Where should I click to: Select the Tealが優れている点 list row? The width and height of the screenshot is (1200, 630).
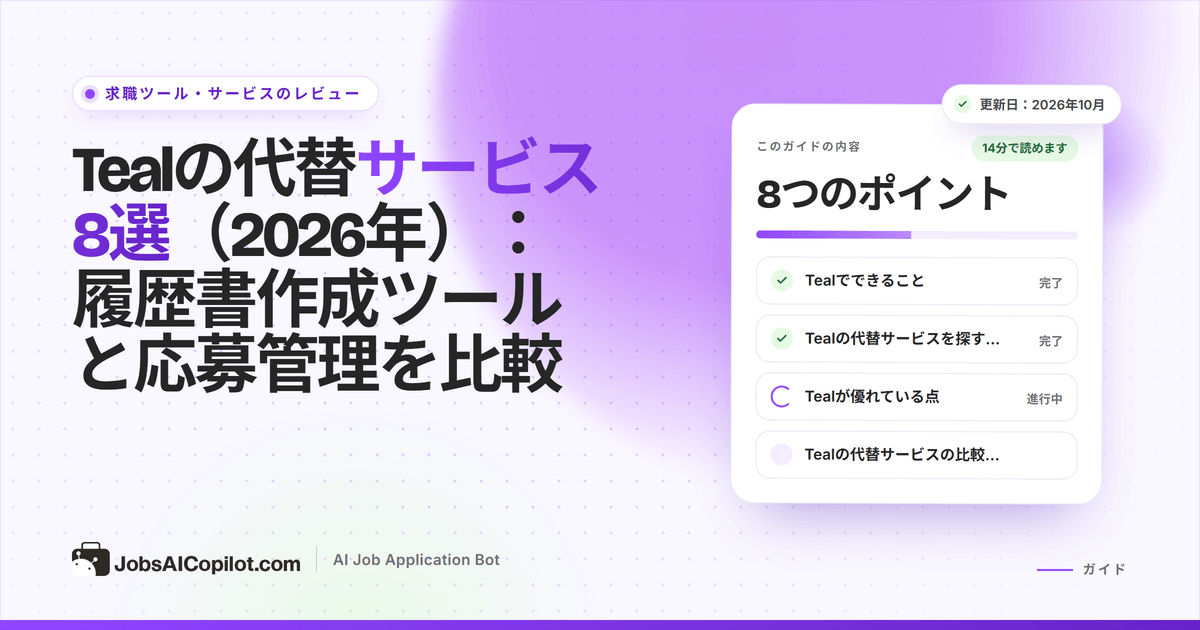point(916,397)
